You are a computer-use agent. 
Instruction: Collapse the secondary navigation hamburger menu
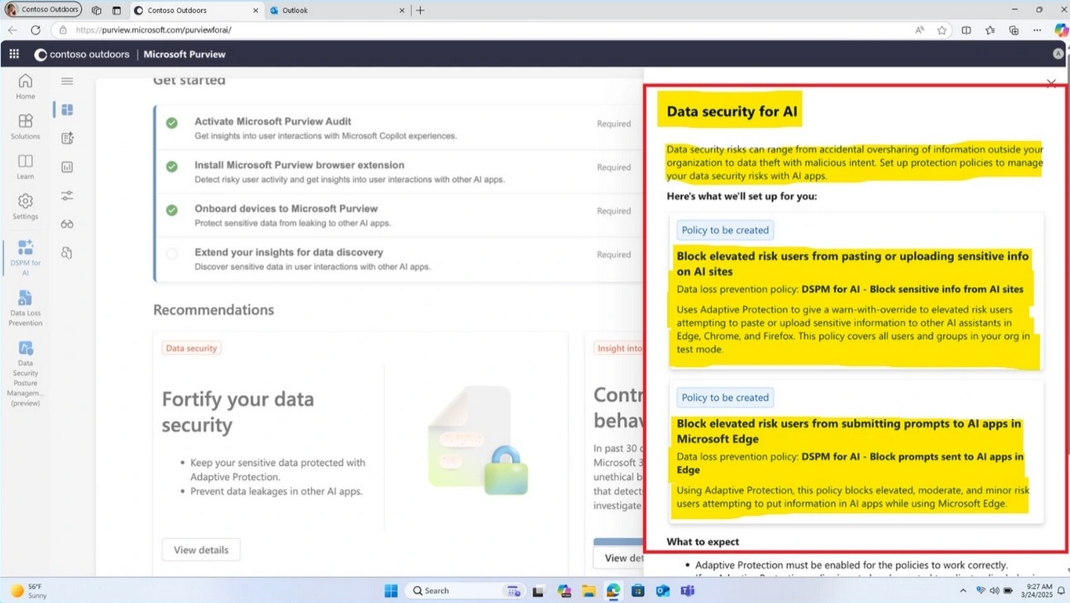pyautogui.click(x=67, y=81)
